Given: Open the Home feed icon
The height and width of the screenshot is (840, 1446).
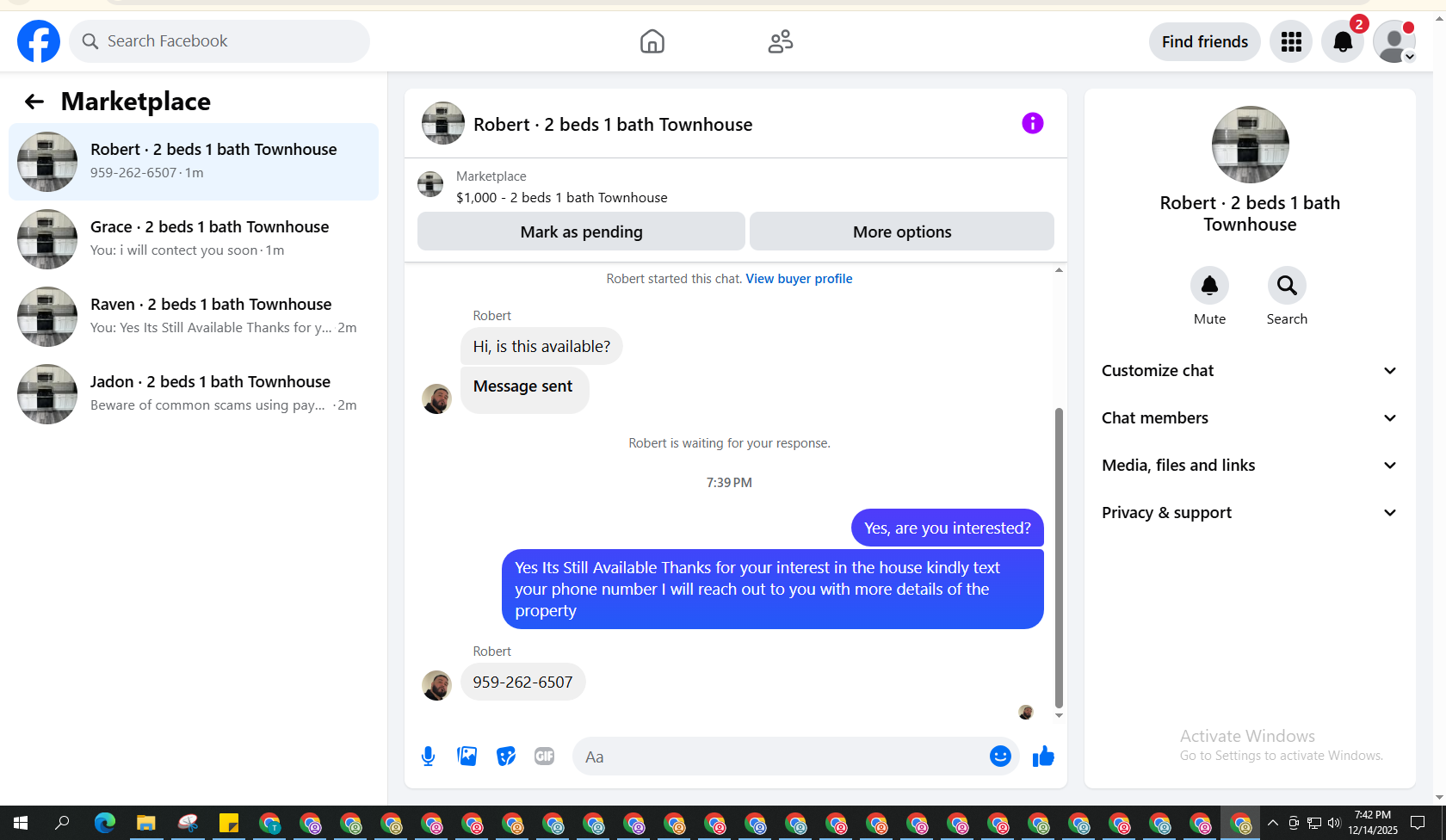Looking at the screenshot, I should (652, 41).
